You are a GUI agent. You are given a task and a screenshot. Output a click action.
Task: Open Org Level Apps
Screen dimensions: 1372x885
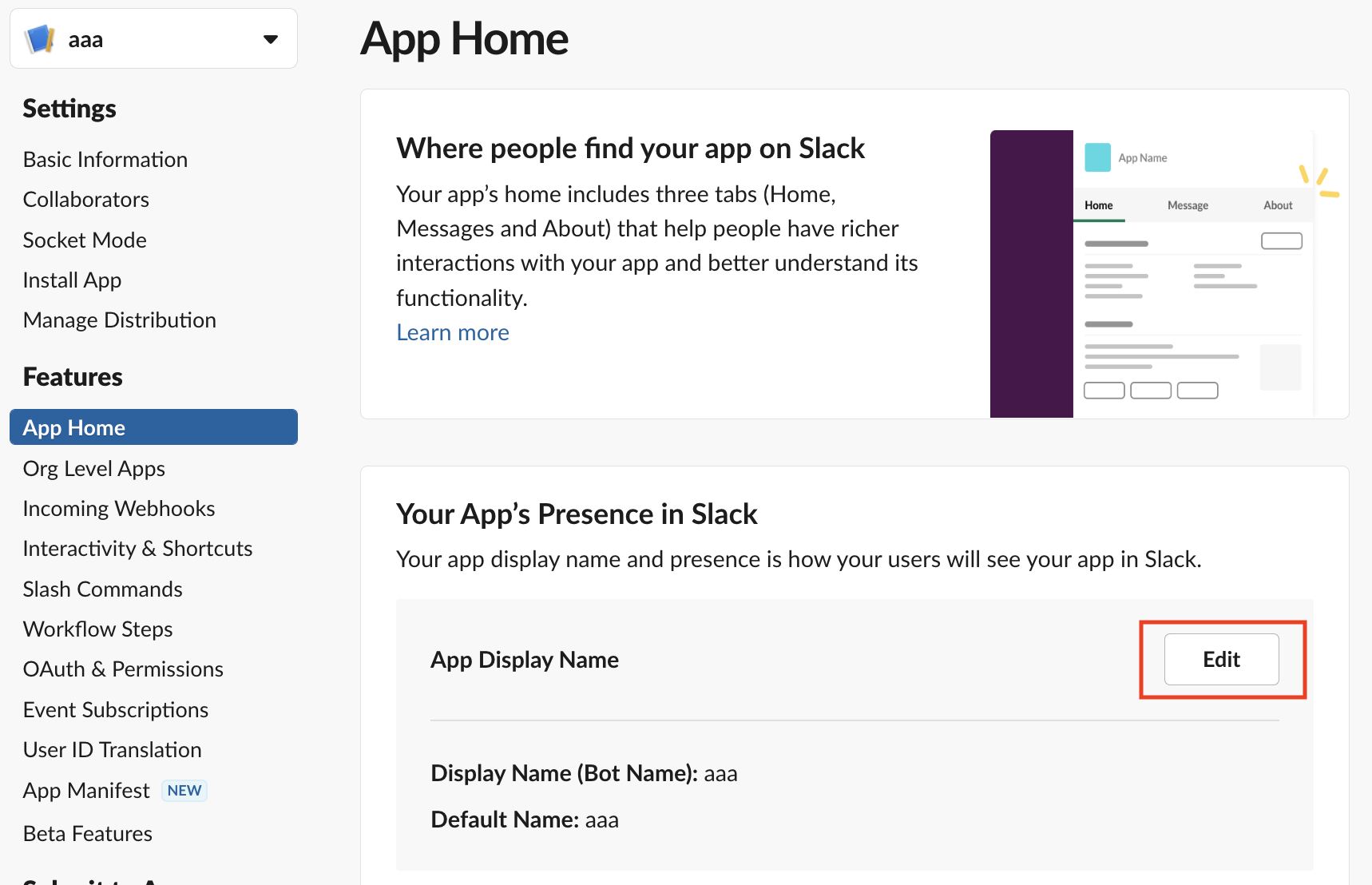point(93,469)
